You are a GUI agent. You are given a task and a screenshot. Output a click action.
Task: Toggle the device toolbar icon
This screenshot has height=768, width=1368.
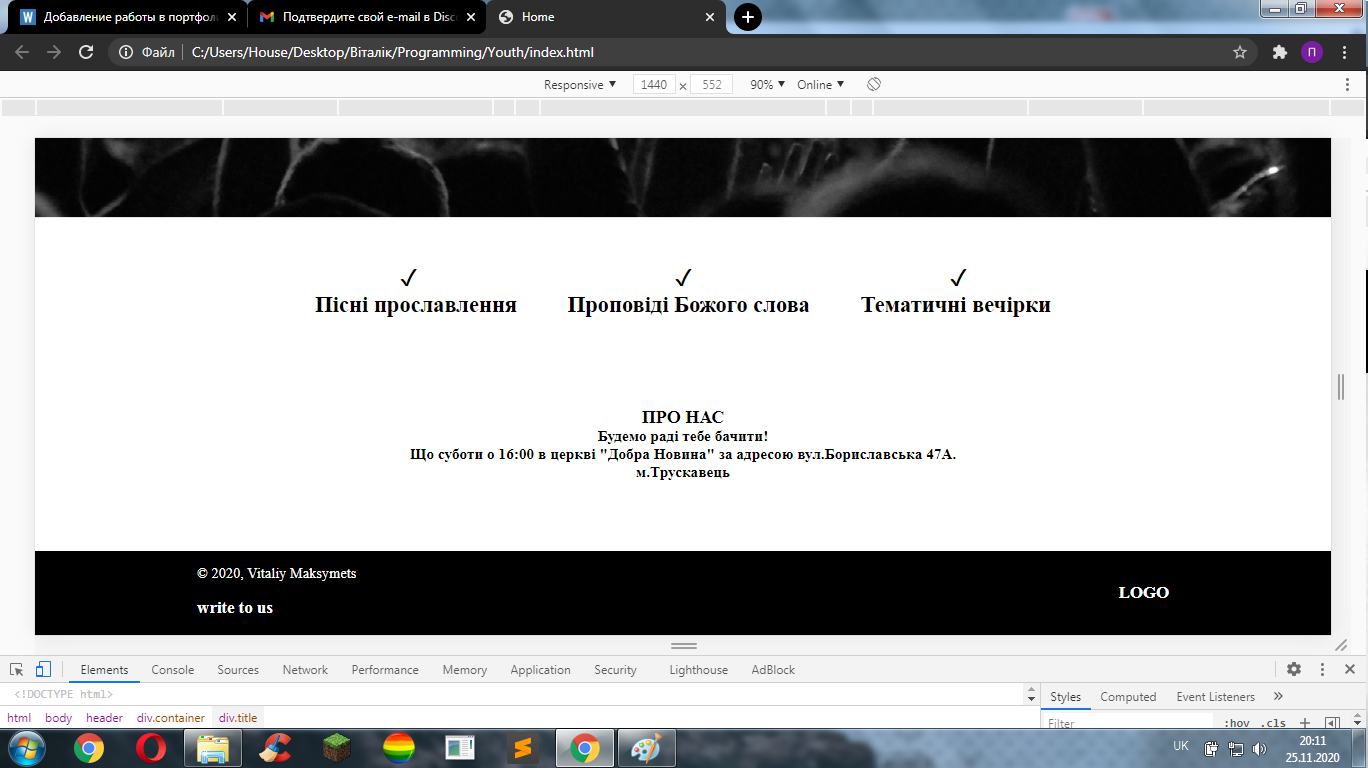click(43, 670)
